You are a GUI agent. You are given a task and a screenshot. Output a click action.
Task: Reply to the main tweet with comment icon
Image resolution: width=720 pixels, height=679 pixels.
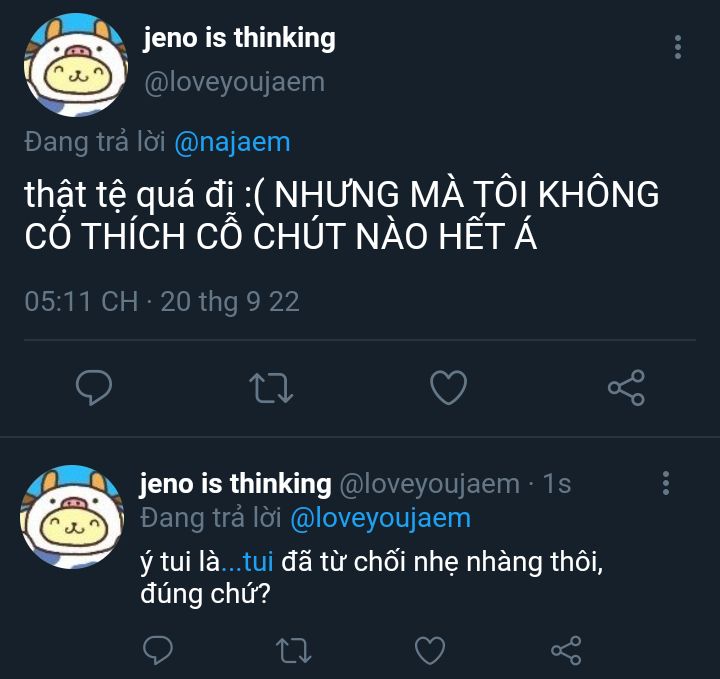click(x=94, y=388)
